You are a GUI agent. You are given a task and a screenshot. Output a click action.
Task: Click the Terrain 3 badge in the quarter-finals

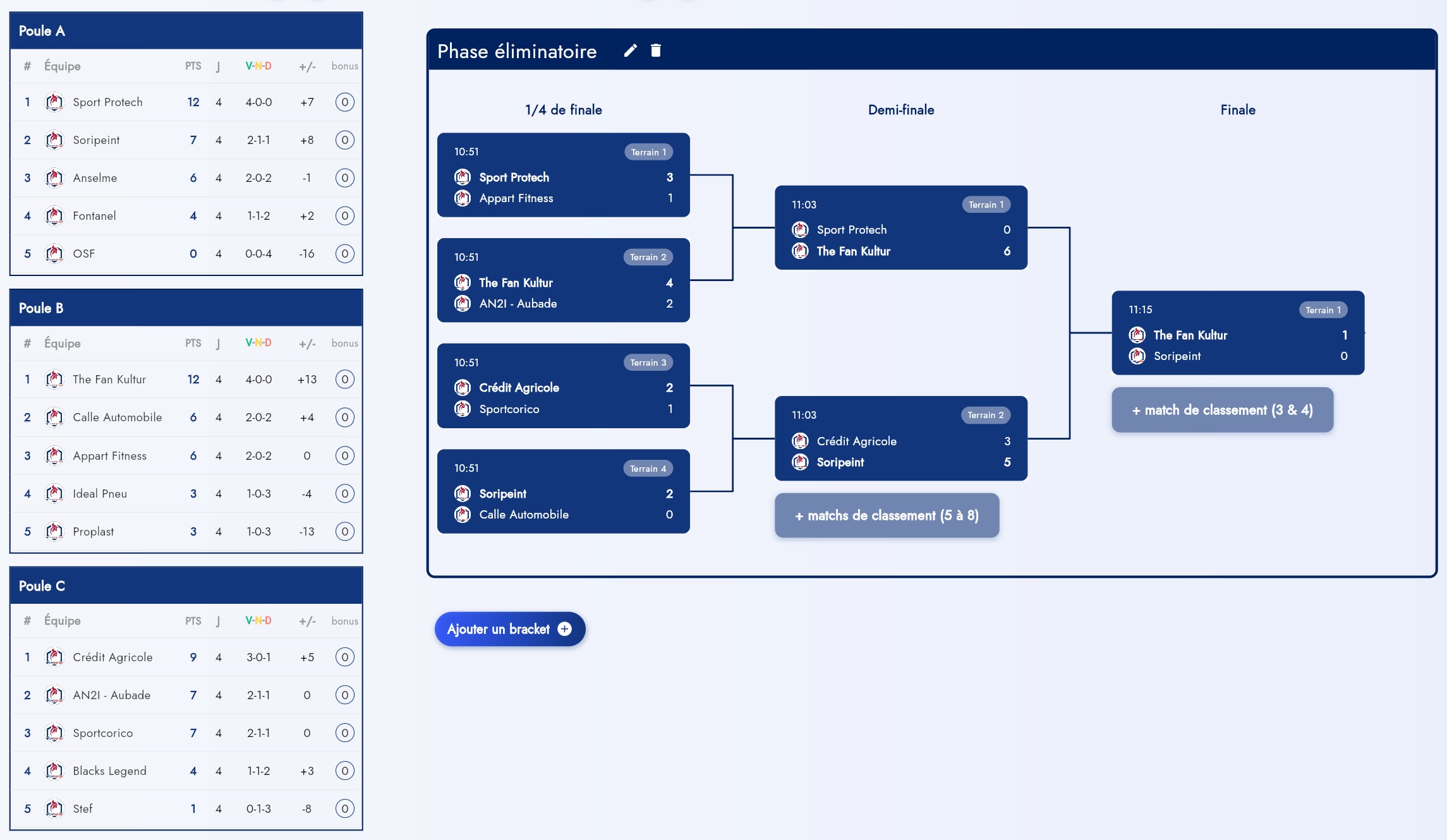648,363
